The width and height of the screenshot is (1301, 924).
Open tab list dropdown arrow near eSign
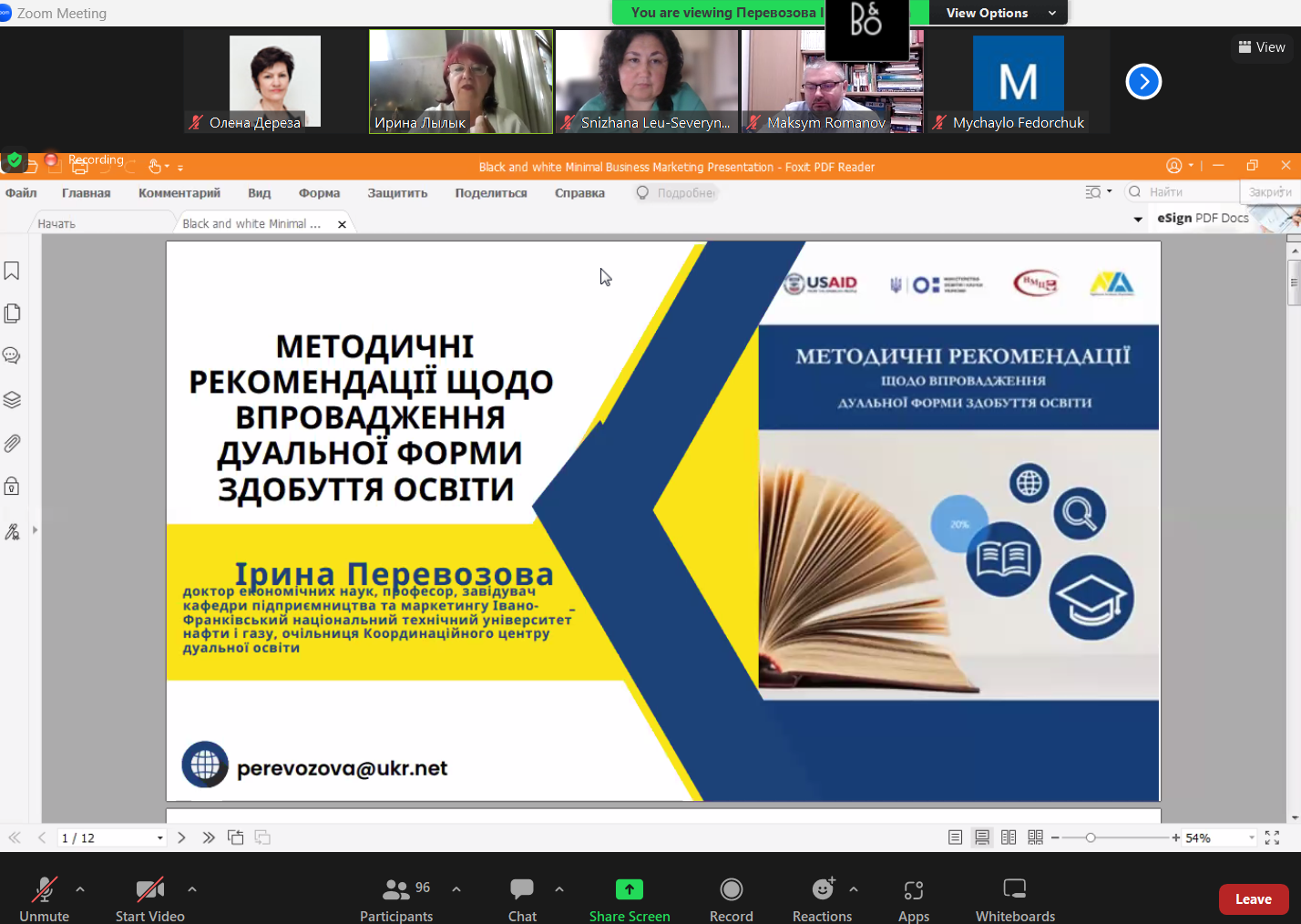pos(1138,220)
